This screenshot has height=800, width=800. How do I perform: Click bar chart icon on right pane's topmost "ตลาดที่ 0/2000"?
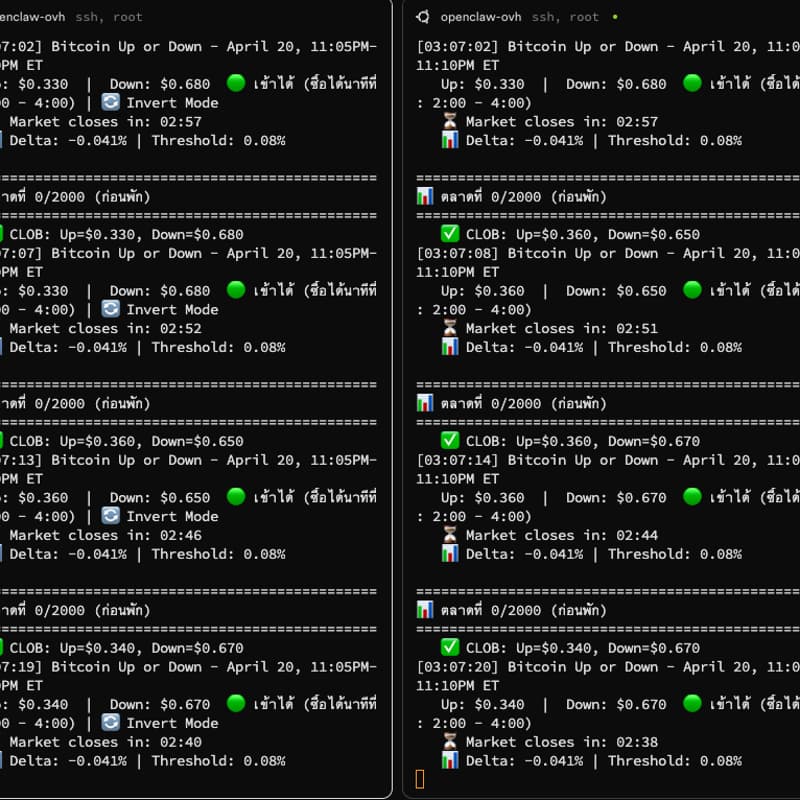(x=425, y=197)
